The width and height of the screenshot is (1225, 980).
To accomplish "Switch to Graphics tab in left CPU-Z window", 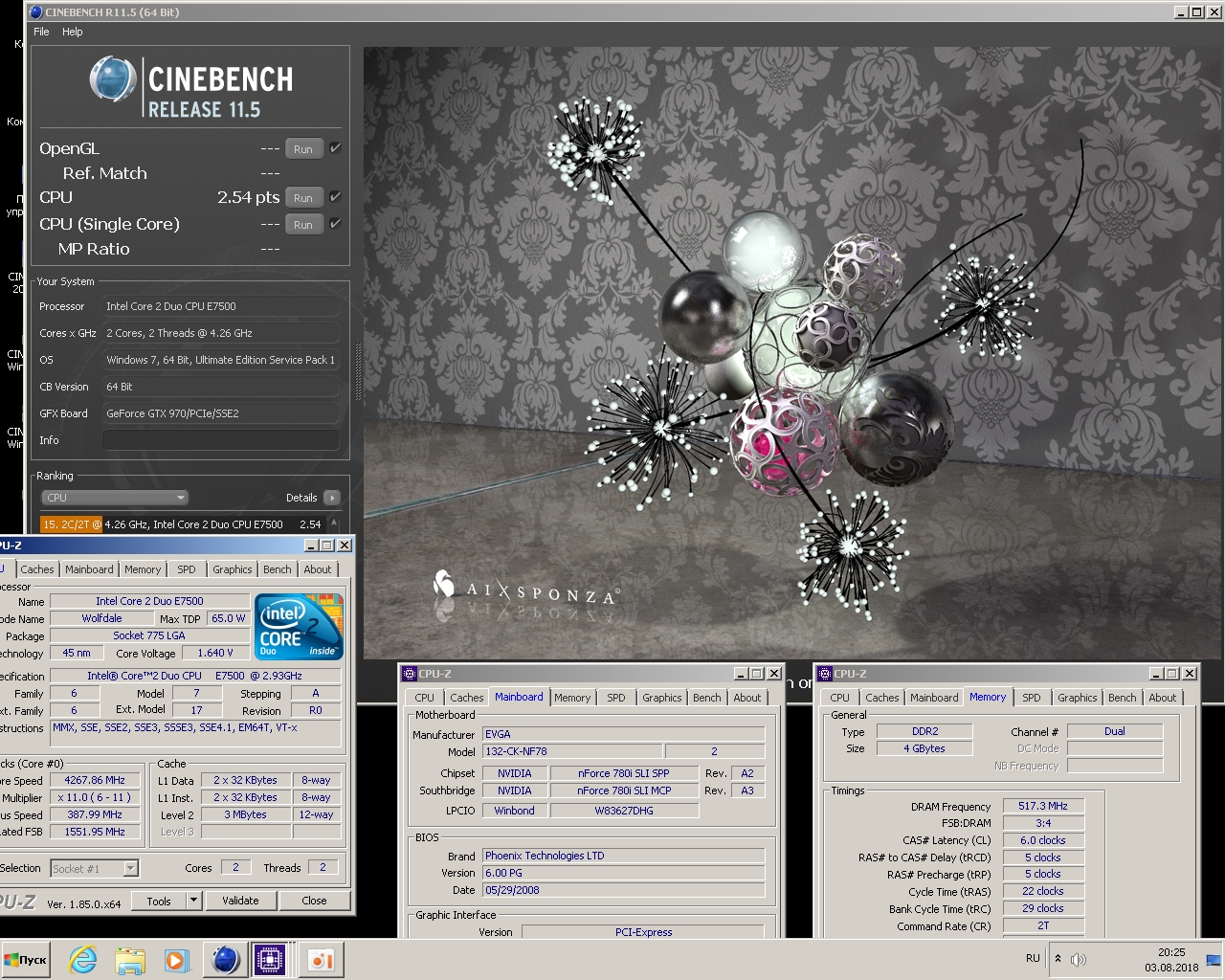I will tap(233, 569).
